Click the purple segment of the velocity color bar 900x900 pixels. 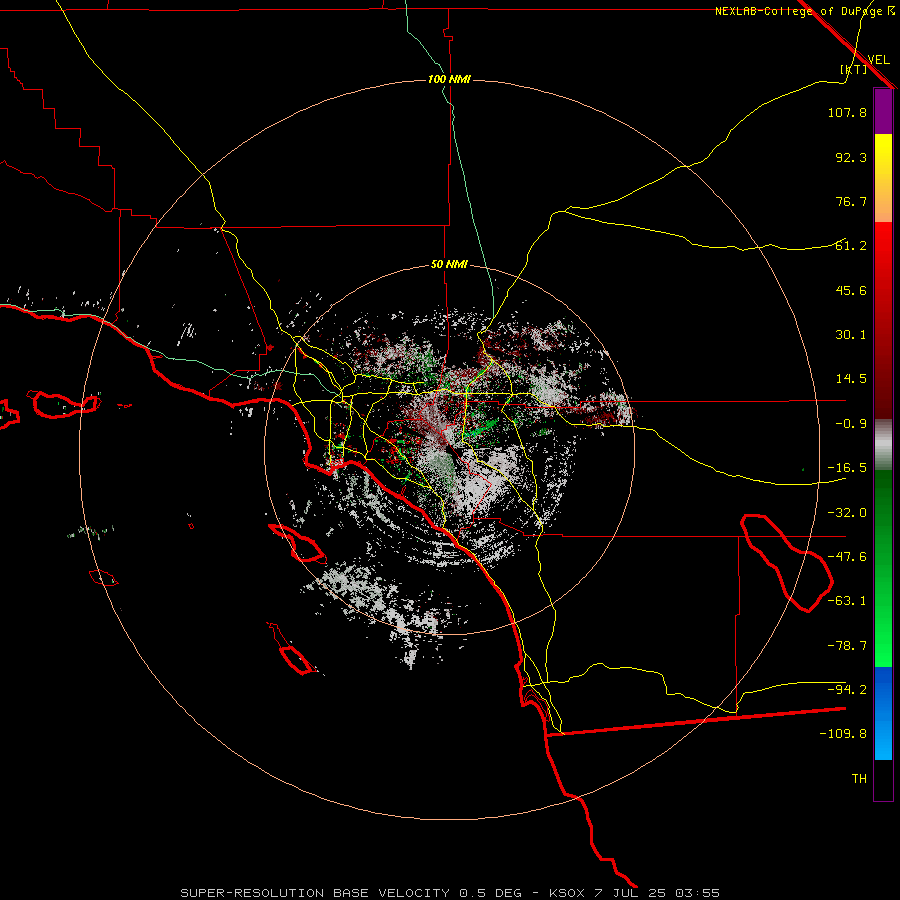pyautogui.click(x=883, y=112)
